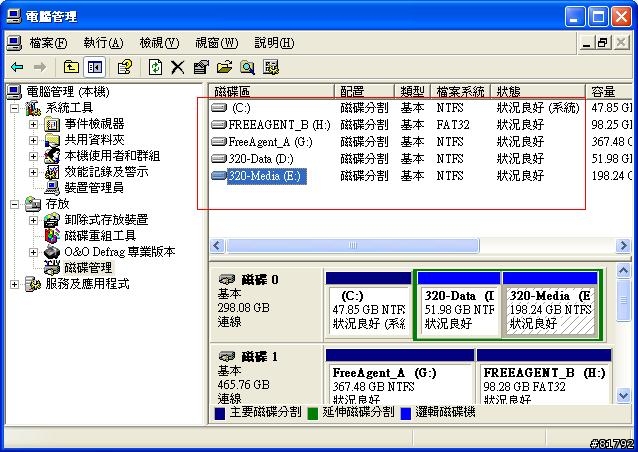Click the Open folder toolbar icon
This screenshot has width=638, height=452.
[x=224, y=67]
